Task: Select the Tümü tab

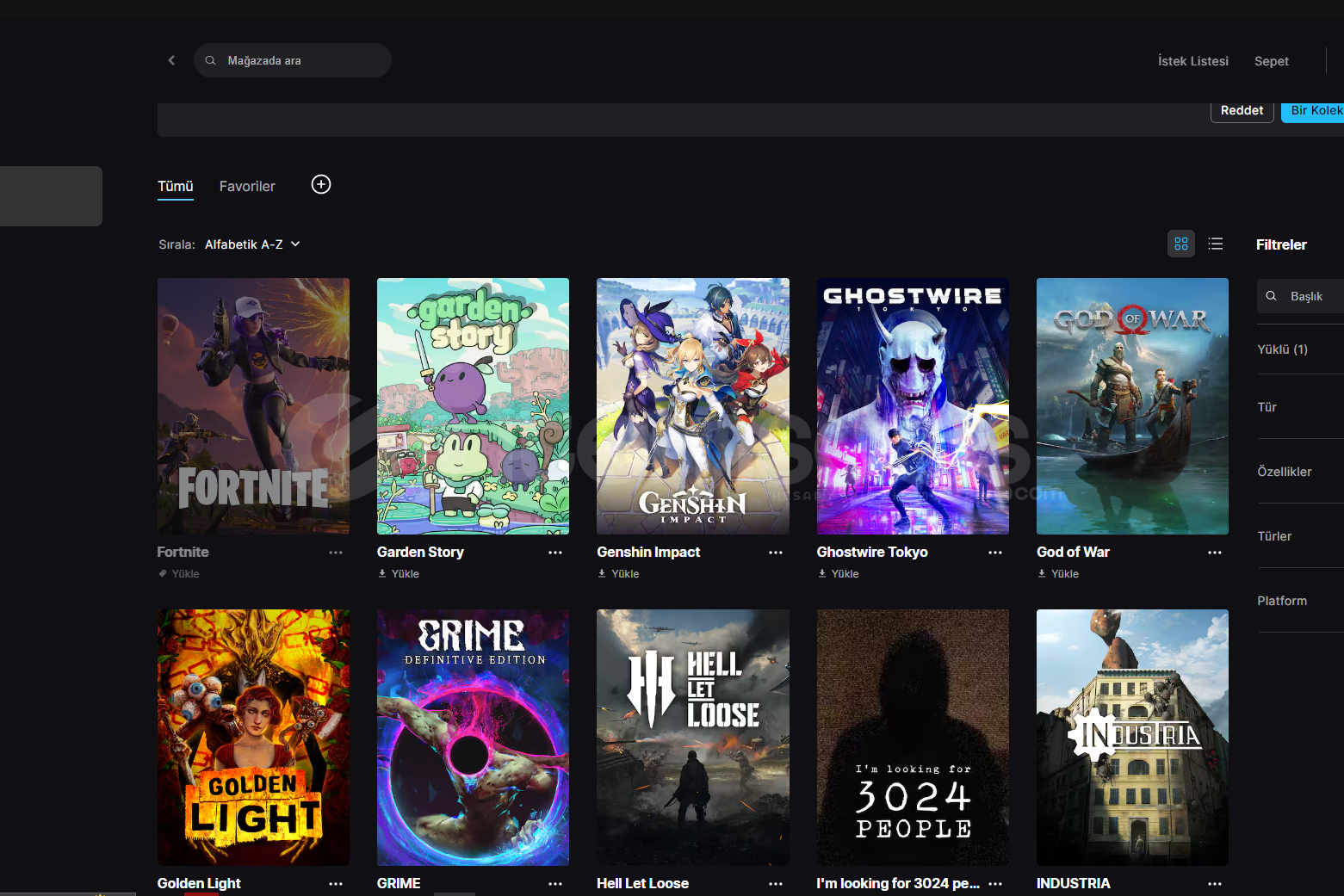Action: [176, 186]
